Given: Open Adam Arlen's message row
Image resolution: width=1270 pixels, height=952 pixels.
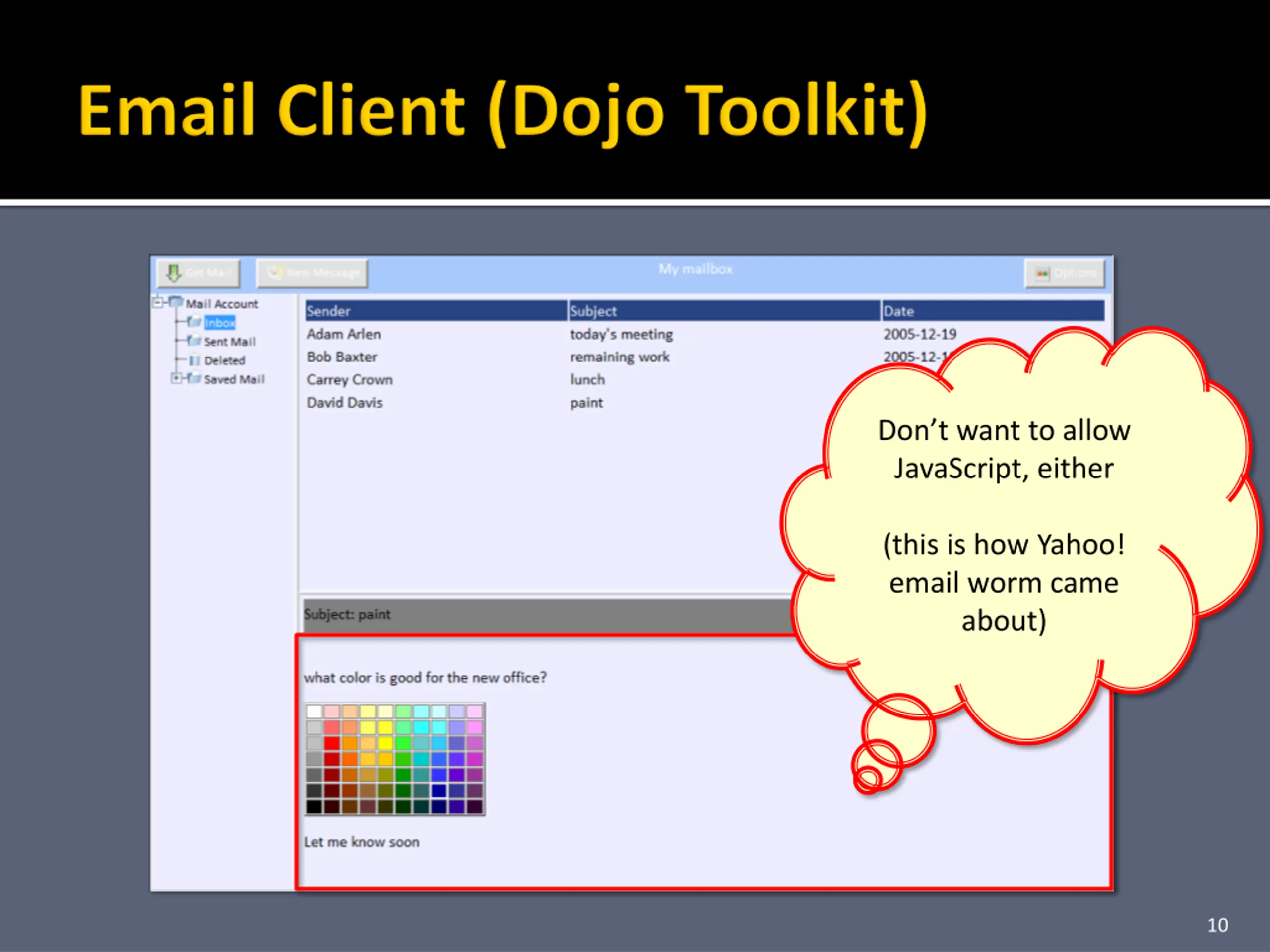Looking at the screenshot, I should click(x=343, y=334).
